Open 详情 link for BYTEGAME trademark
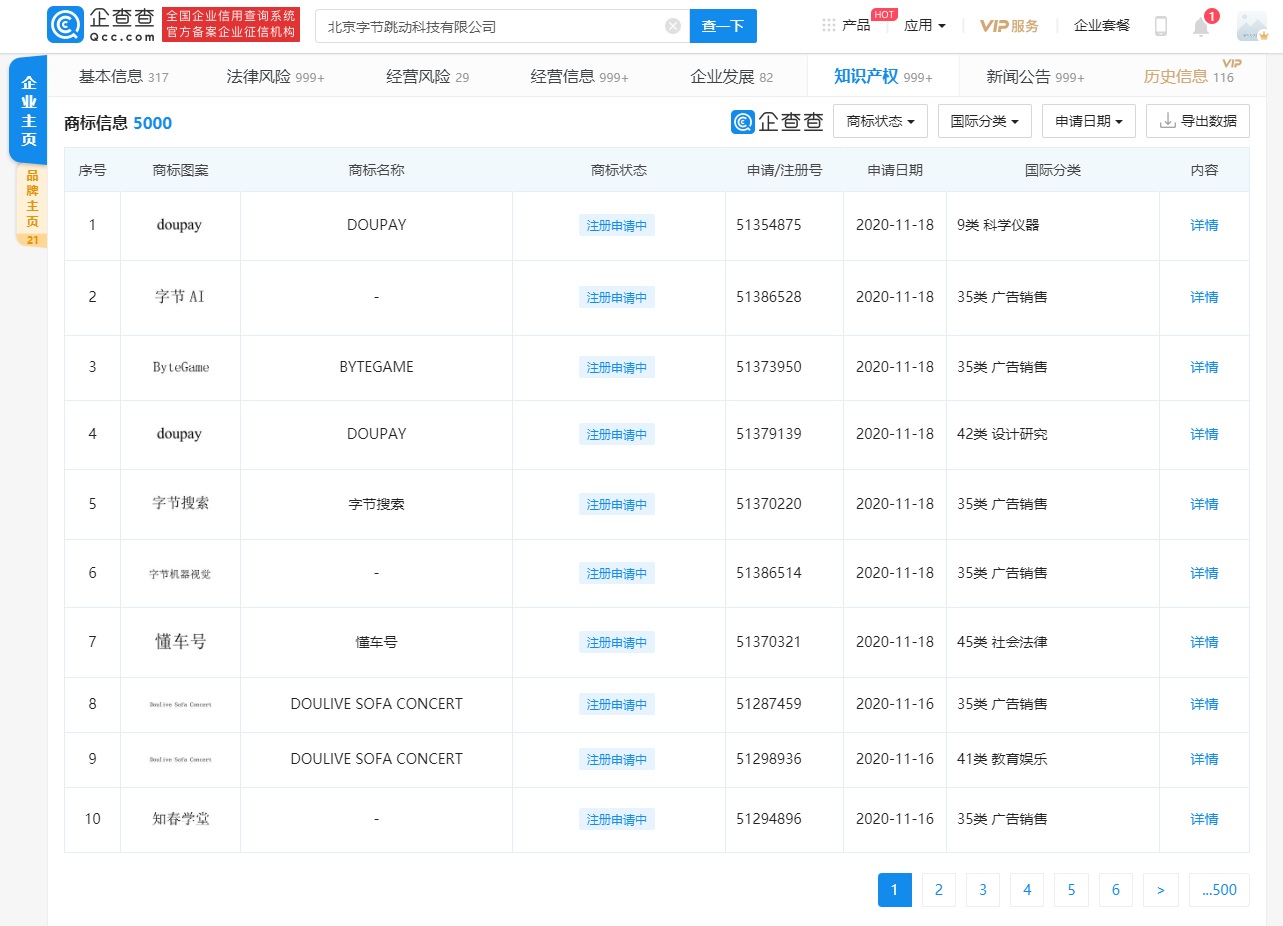 coord(1204,367)
